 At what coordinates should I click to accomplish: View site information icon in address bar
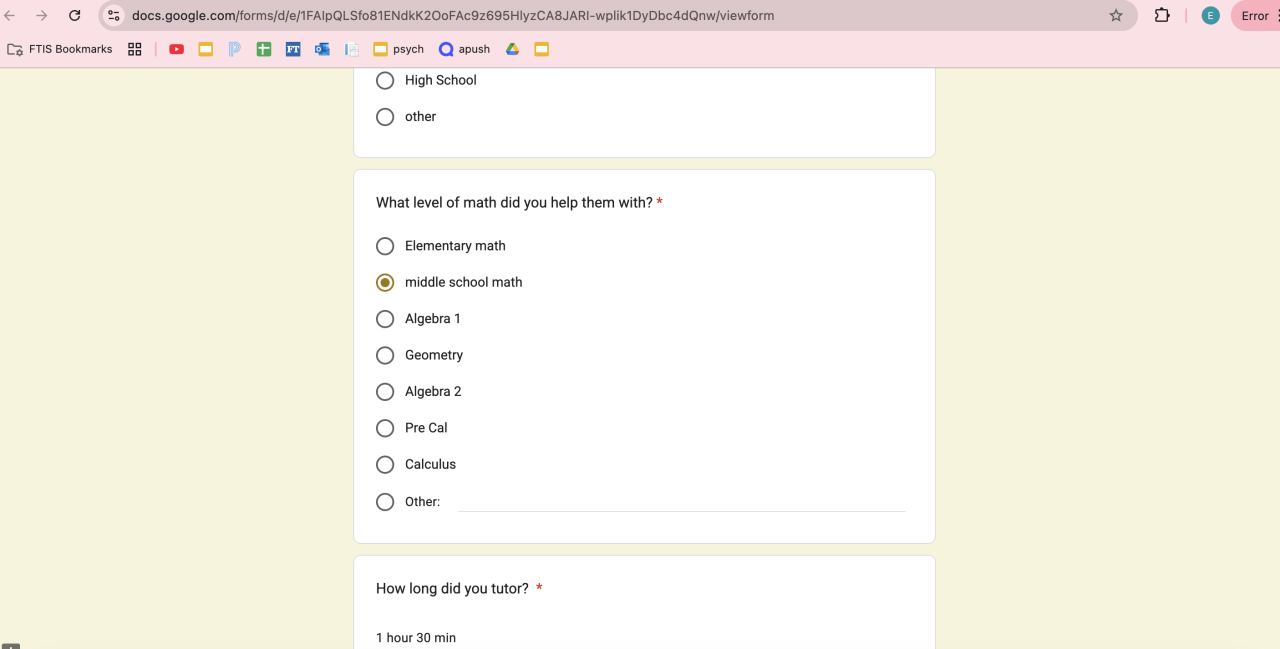point(114,16)
